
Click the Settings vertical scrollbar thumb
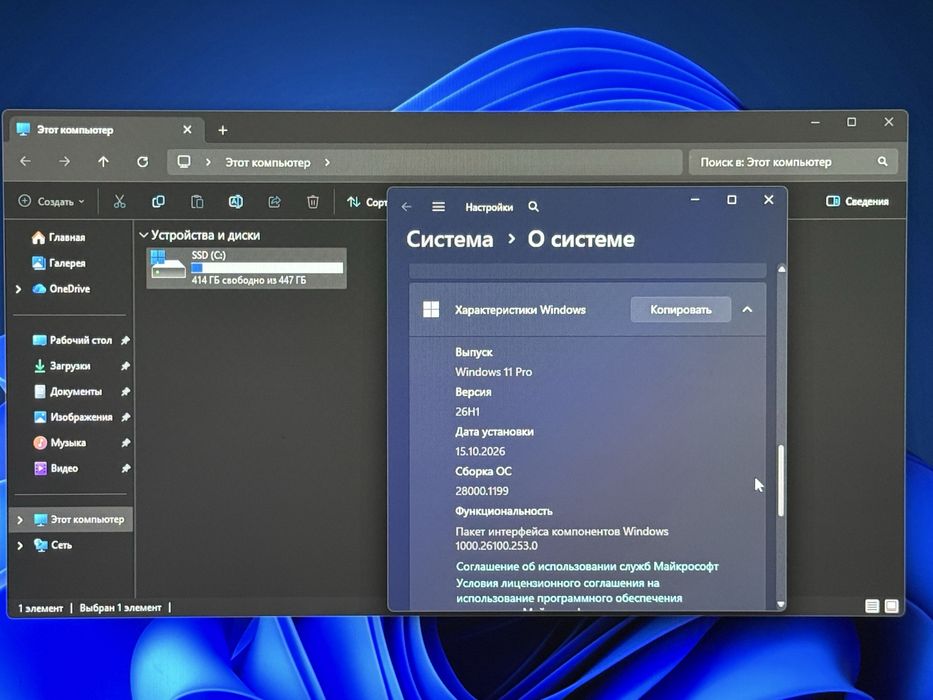(781, 480)
